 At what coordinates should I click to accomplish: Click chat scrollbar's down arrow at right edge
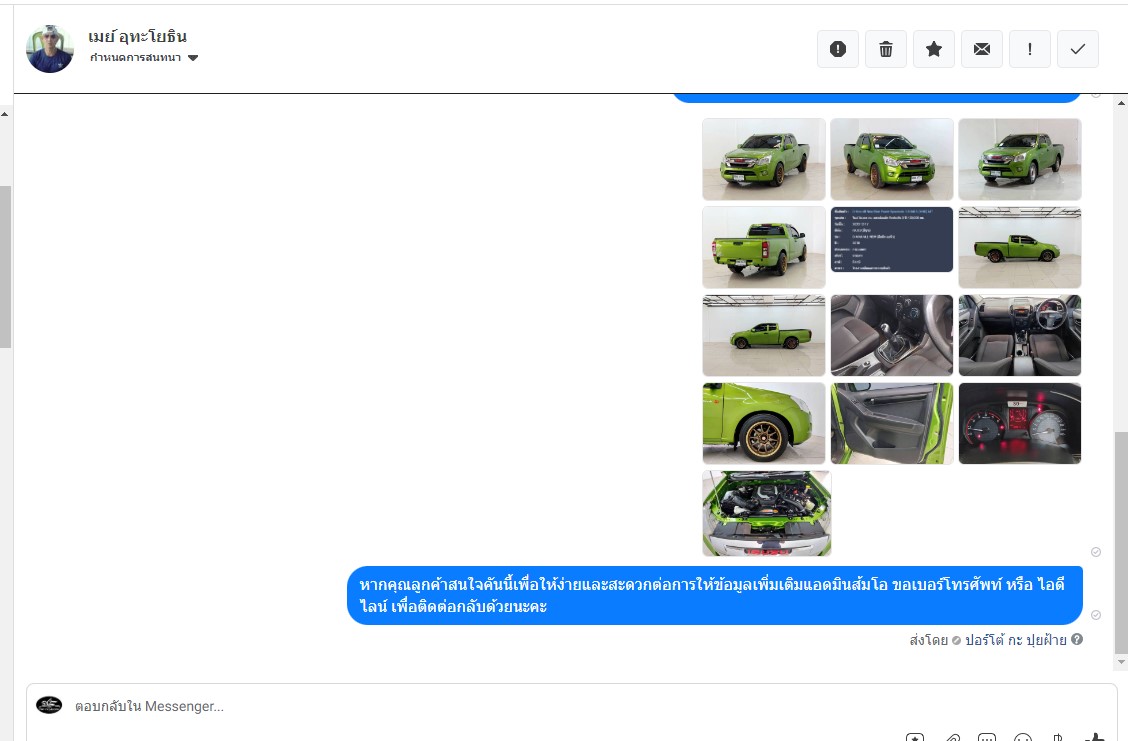[1121, 661]
